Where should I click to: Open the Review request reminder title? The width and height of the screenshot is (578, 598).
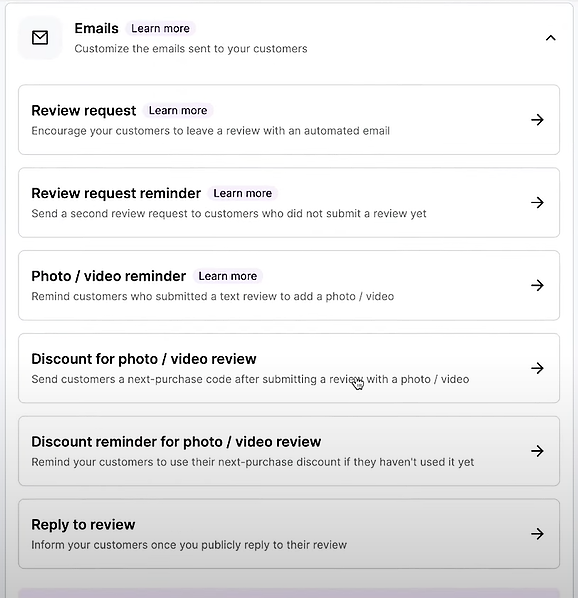116,193
